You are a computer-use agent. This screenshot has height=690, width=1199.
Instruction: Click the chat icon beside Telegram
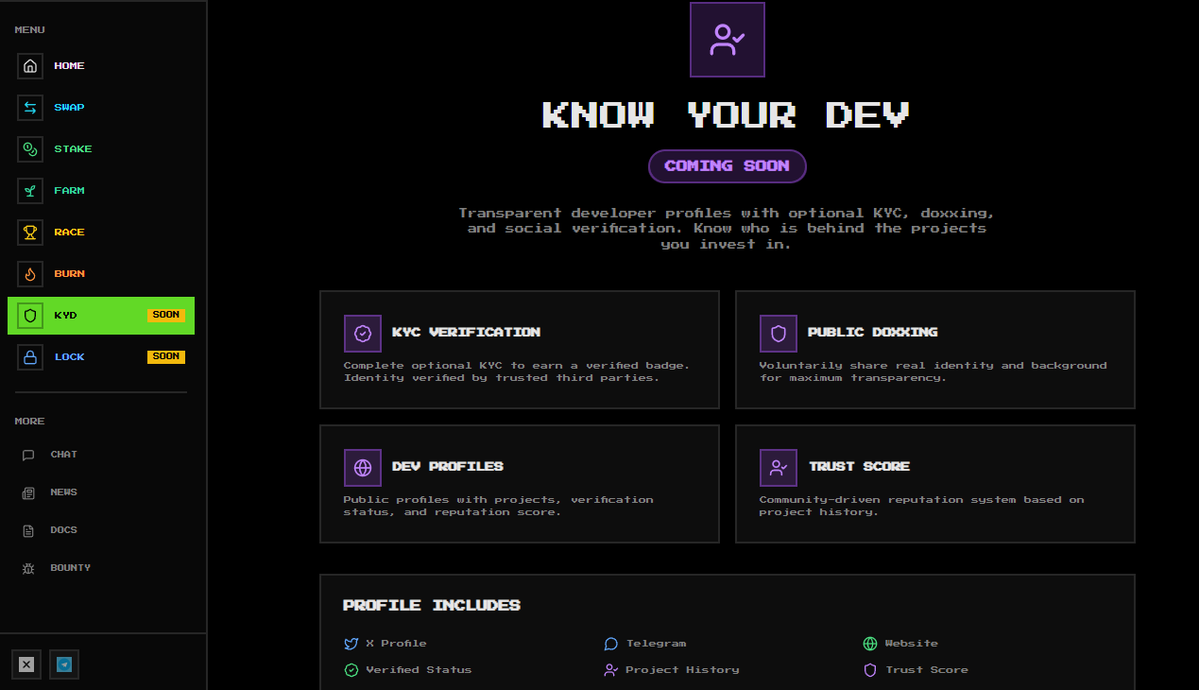click(610, 644)
